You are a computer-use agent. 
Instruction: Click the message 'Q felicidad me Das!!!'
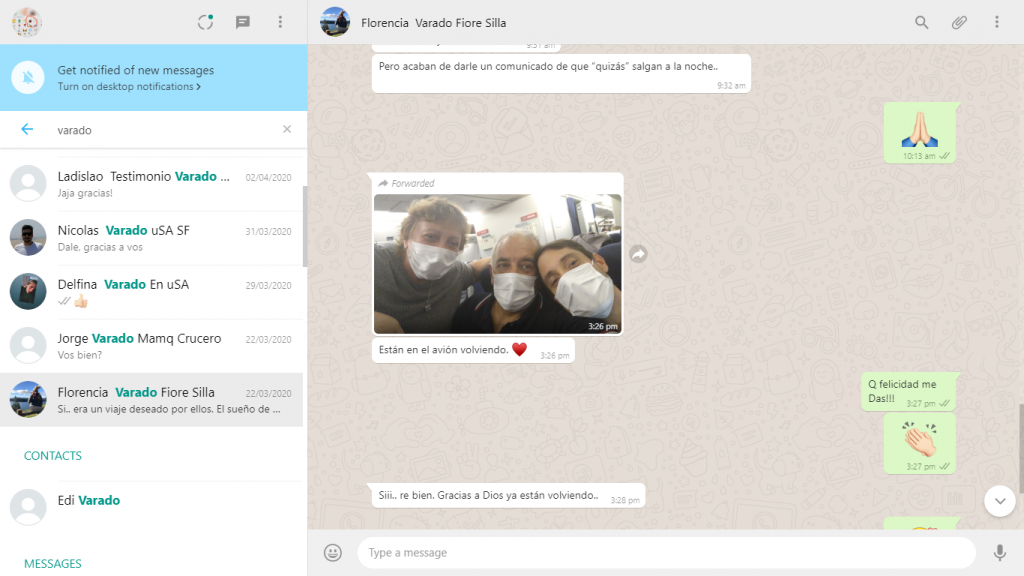(x=909, y=392)
